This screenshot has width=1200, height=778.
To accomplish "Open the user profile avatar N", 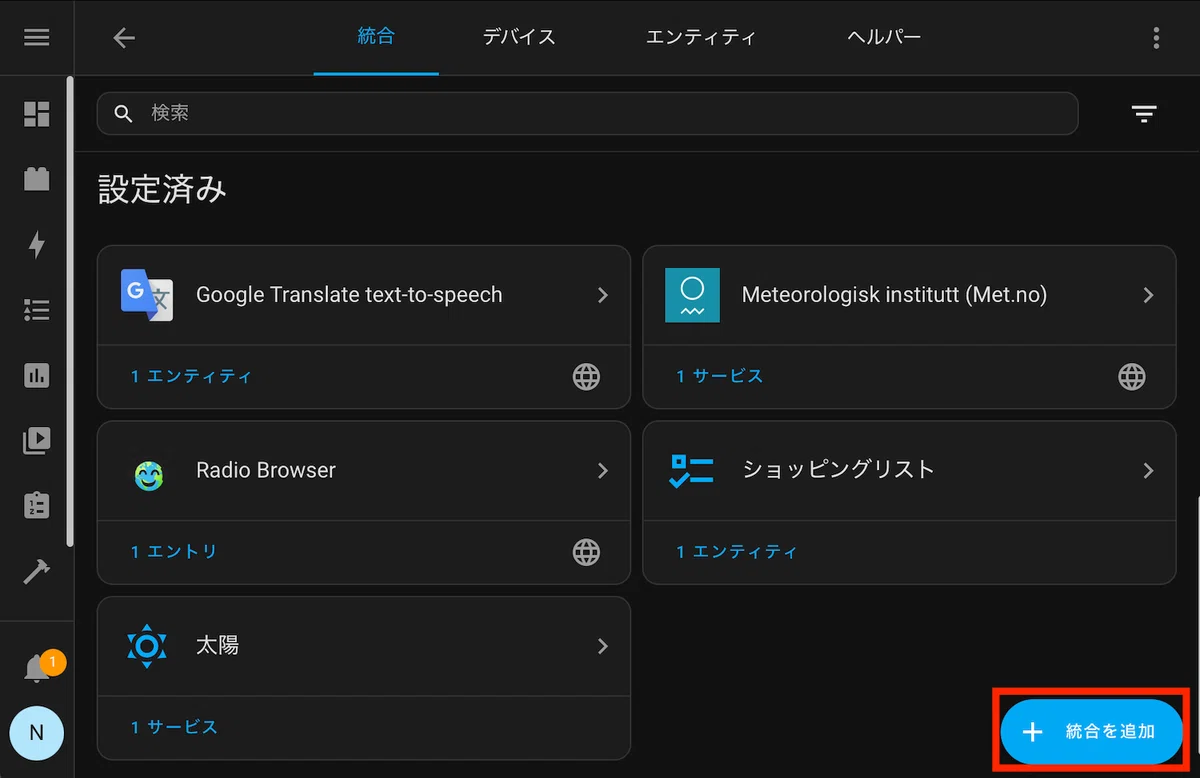I will tap(37, 733).
